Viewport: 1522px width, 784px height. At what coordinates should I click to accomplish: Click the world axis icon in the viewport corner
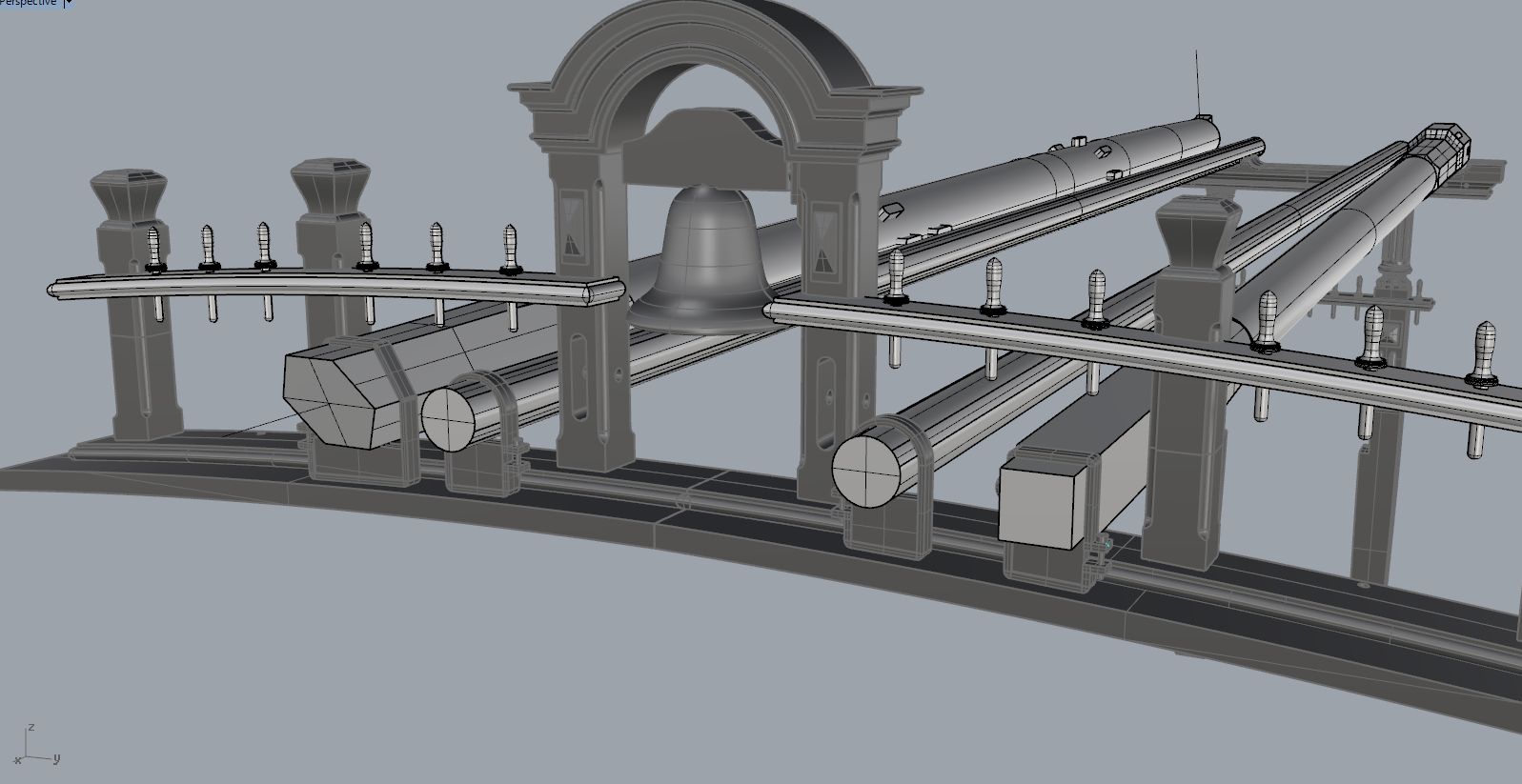[36, 746]
